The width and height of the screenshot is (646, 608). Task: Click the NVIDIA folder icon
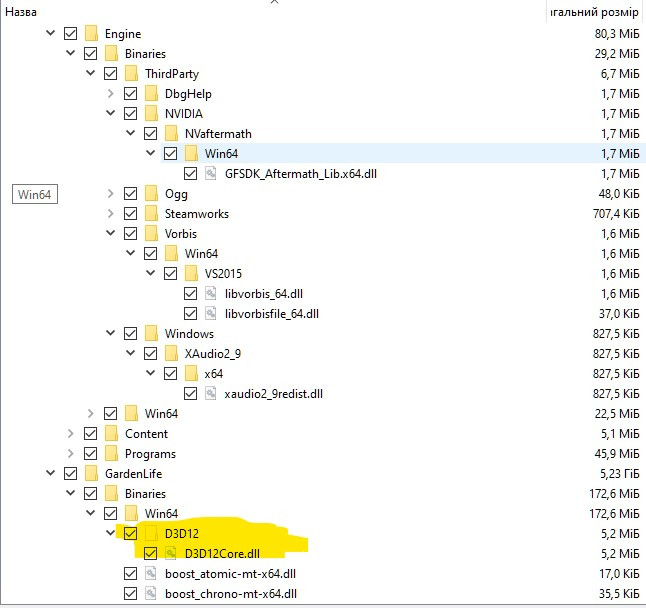pos(151,113)
